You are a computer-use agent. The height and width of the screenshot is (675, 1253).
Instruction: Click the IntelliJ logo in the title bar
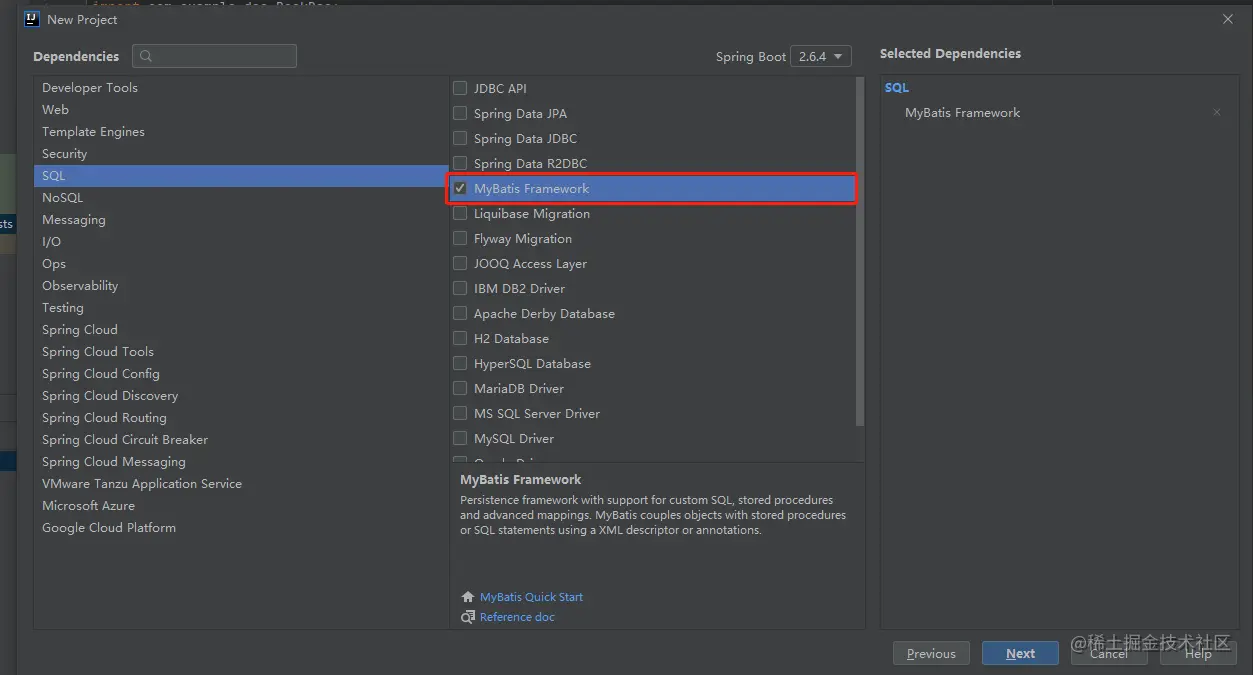coord(31,19)
